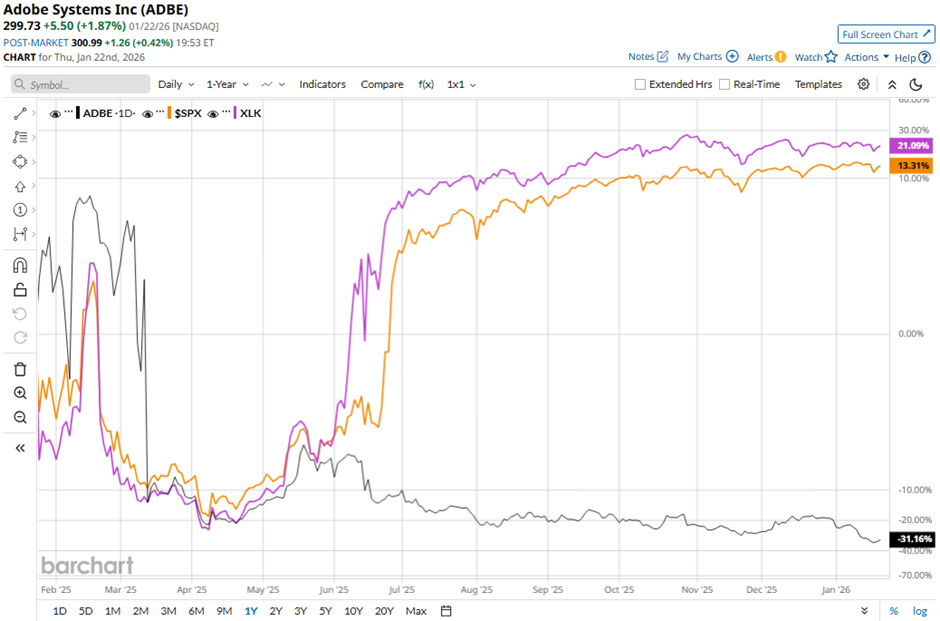Click the My Charts link
The image size is (940, 621).
pos(699,56)
